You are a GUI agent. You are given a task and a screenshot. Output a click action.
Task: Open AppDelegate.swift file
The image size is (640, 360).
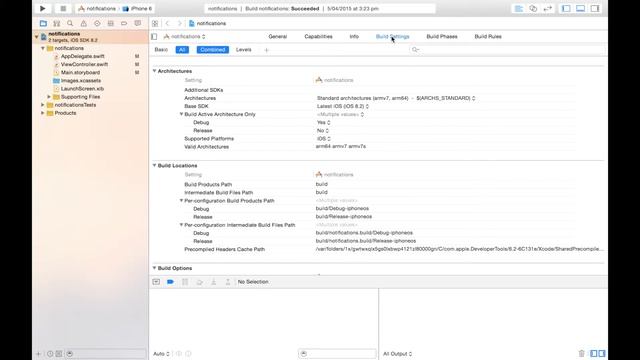tap(82, 56)
